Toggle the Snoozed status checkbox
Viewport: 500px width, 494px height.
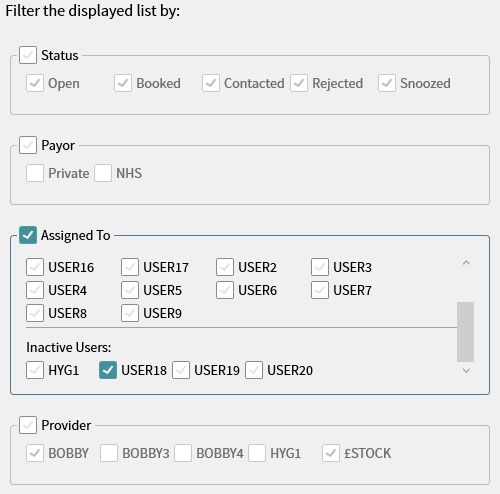(x=387, y=83)
